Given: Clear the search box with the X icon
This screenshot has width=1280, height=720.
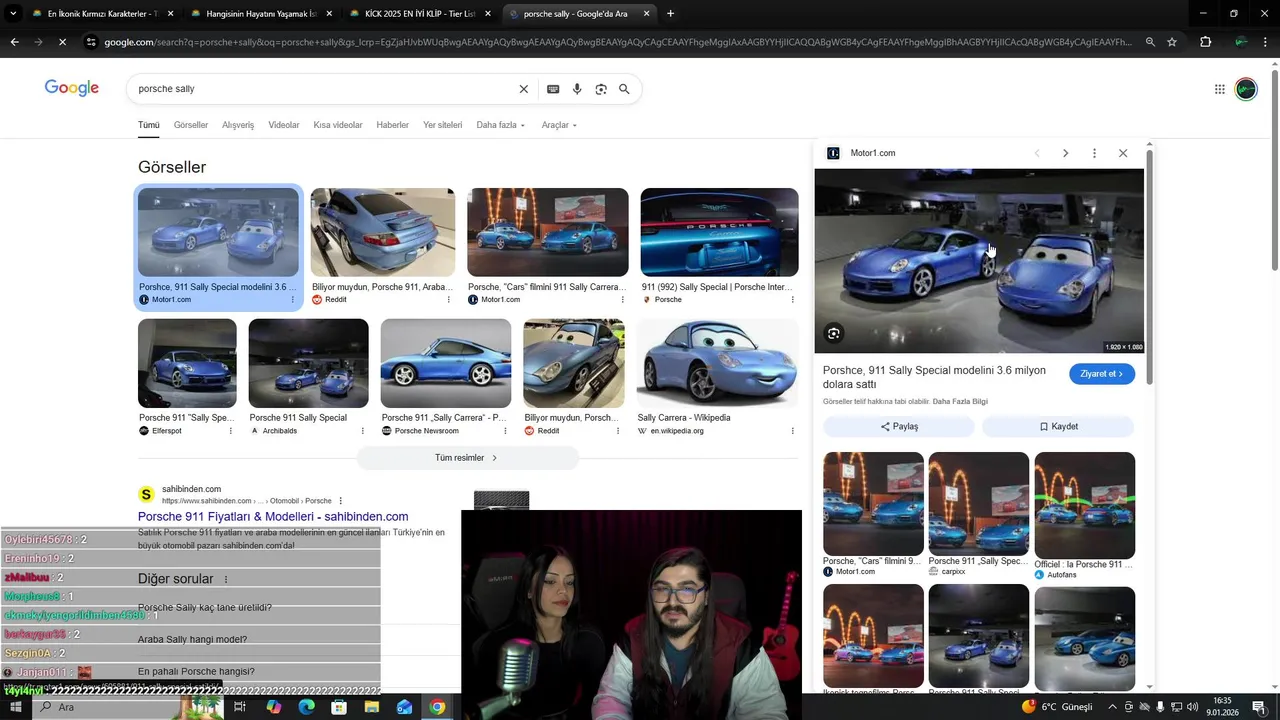Looking at the screenshot, I should (x=523, y=89).
